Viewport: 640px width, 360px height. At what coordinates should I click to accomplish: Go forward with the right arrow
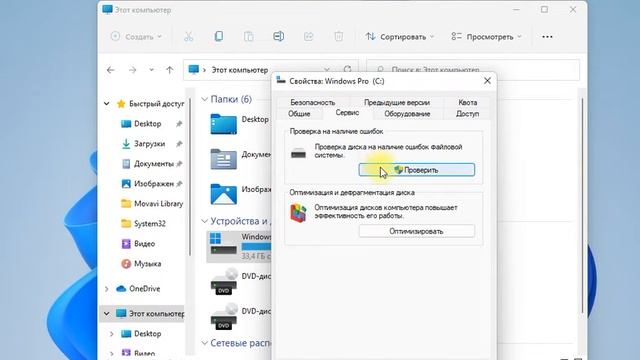click(x=132, y=70)
